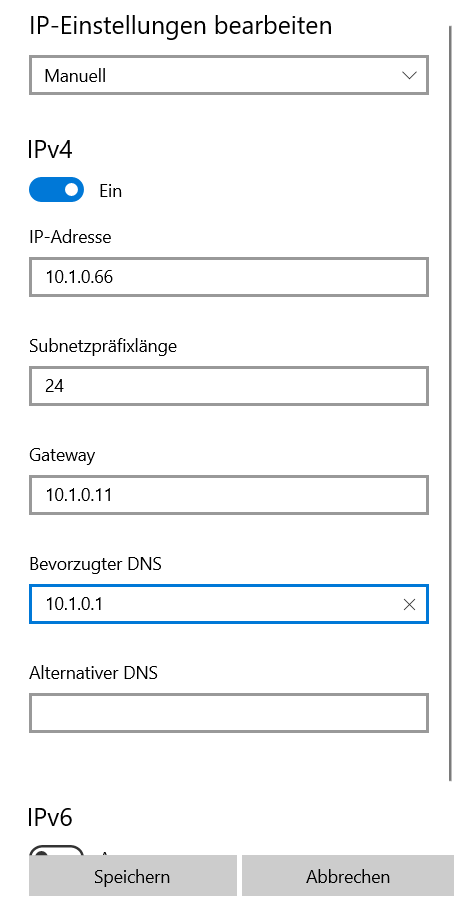Toggle the IPv6 switch
476x912 pixels.
click(x=56, y=850)
